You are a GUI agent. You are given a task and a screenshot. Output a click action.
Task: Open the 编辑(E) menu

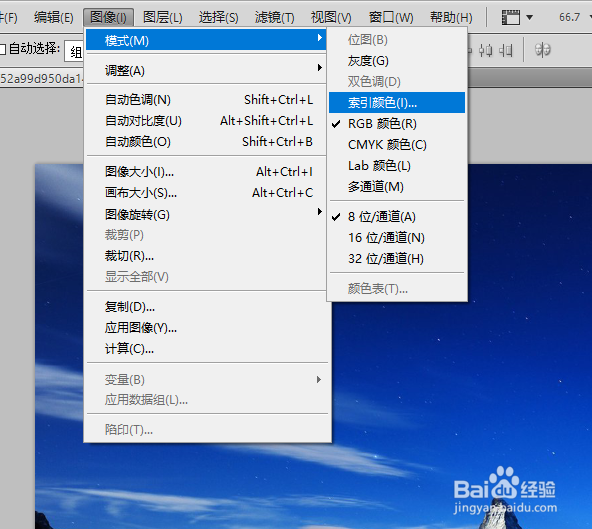coord(53,17)
